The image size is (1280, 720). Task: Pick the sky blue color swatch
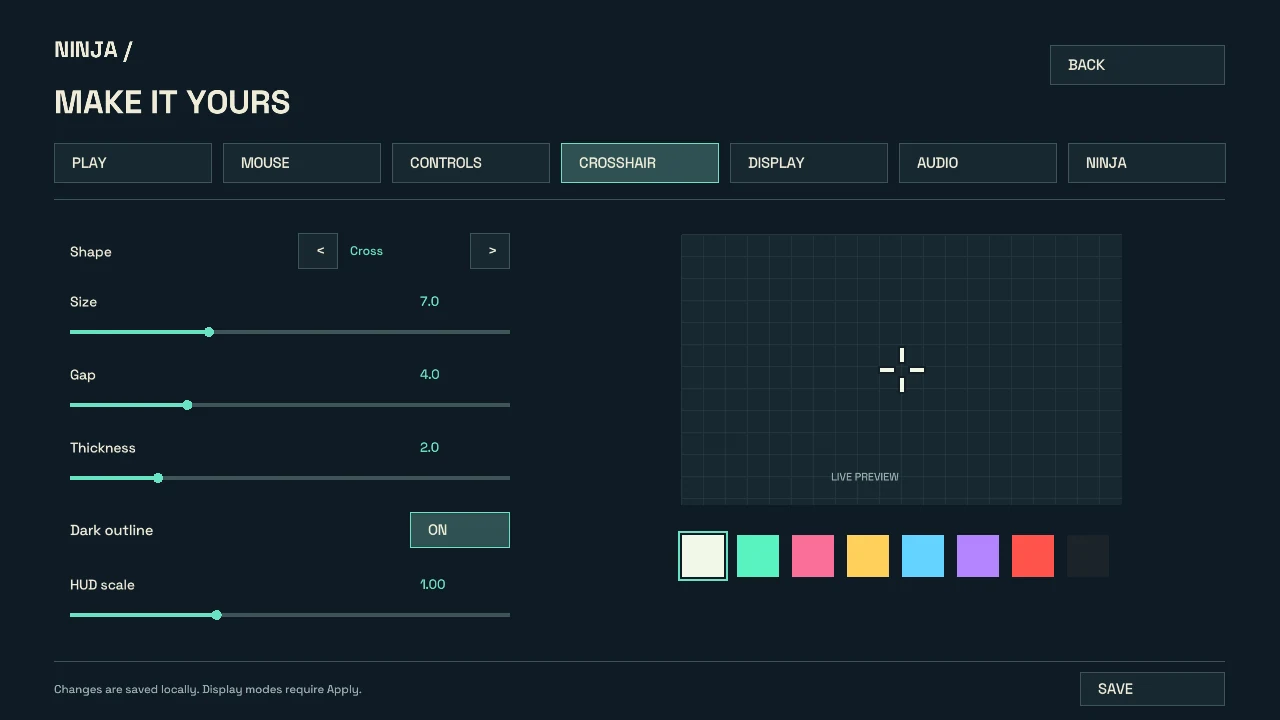pos(923,556)
